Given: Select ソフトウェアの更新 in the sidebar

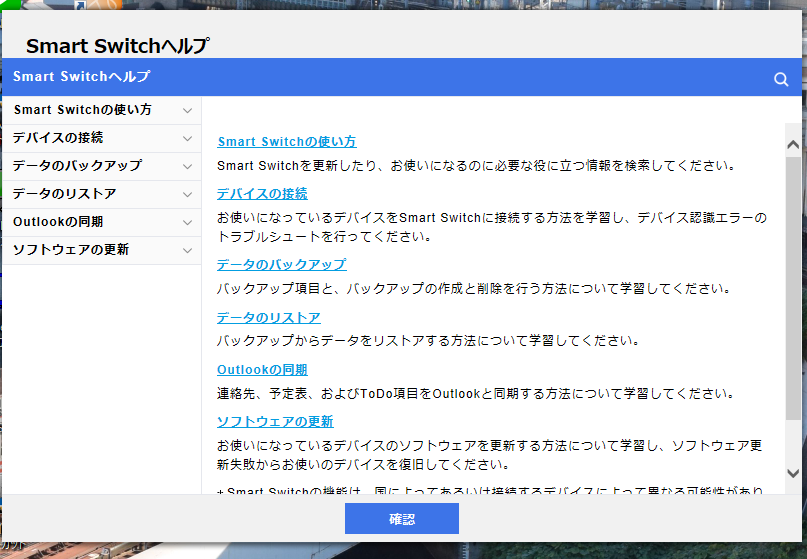Looking at the screenshot, I should pos(102,251).
